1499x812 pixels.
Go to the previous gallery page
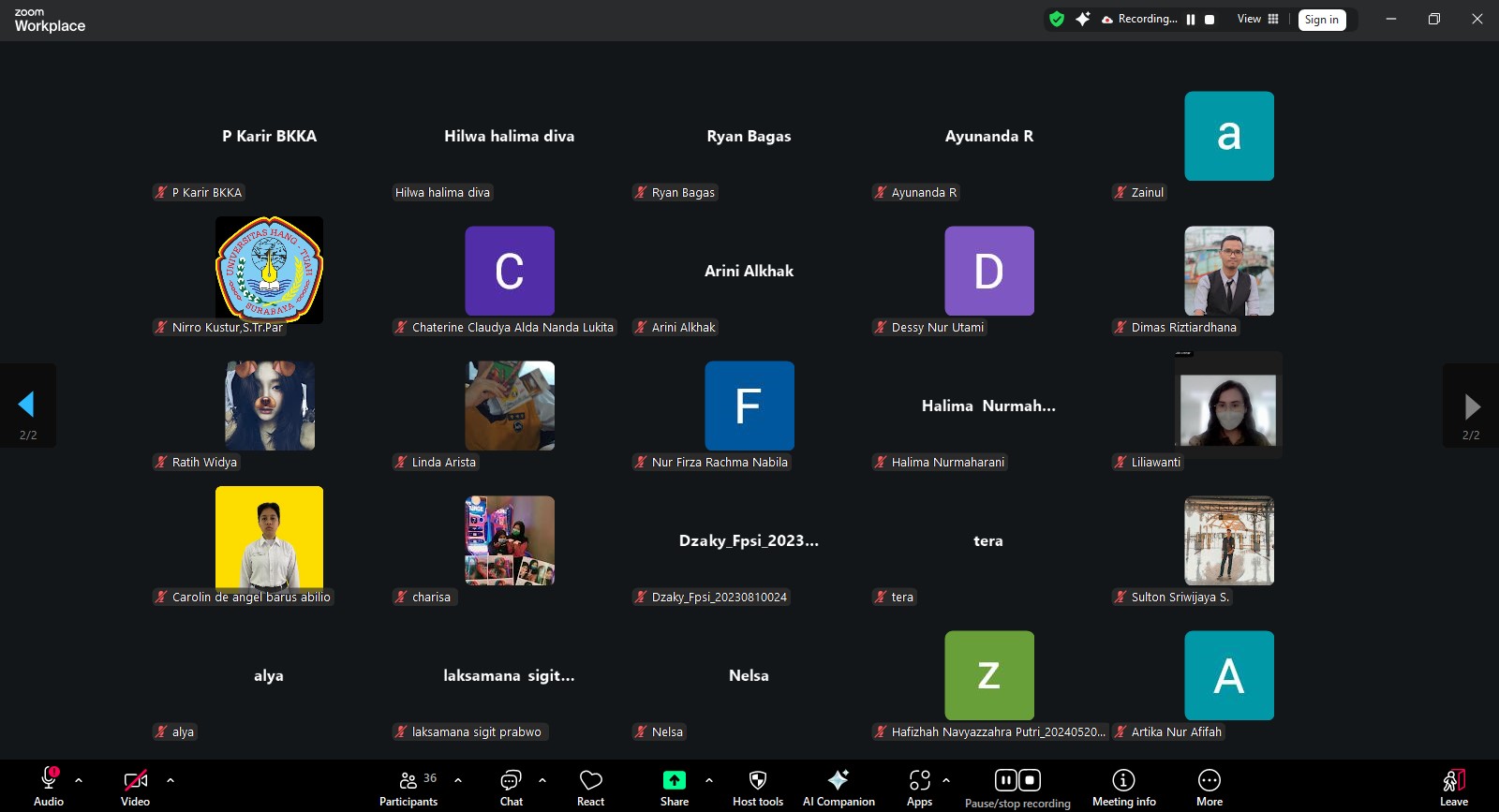(x=27, y=405)
